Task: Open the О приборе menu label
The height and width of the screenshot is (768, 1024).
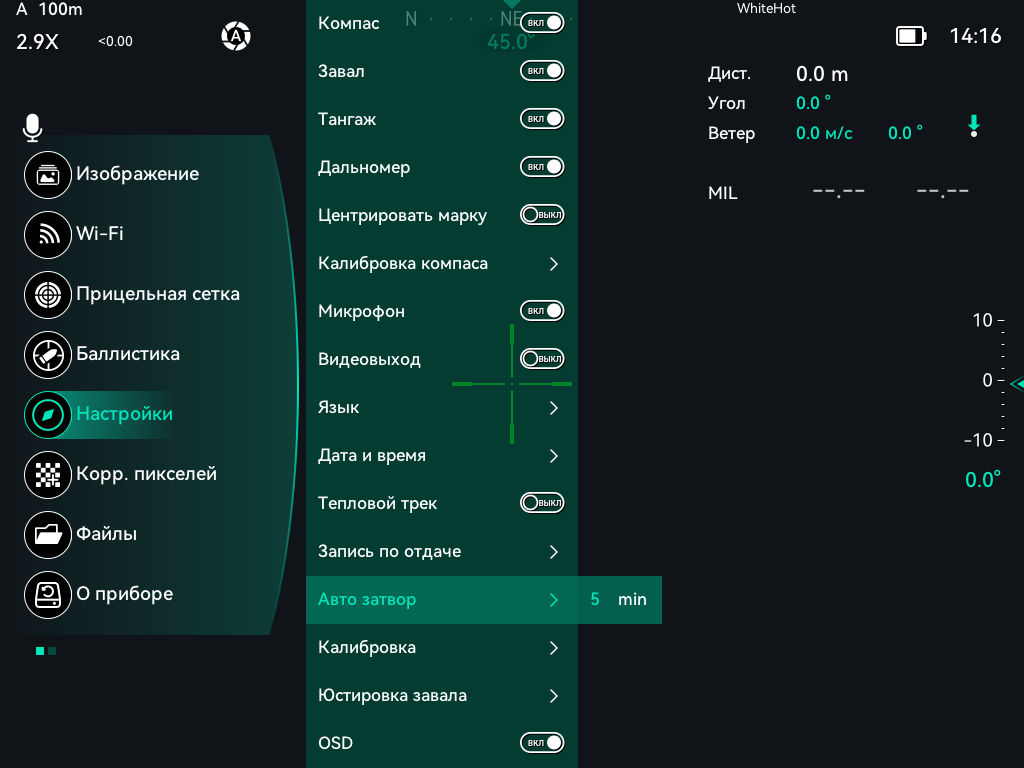Action: (125, 594)
